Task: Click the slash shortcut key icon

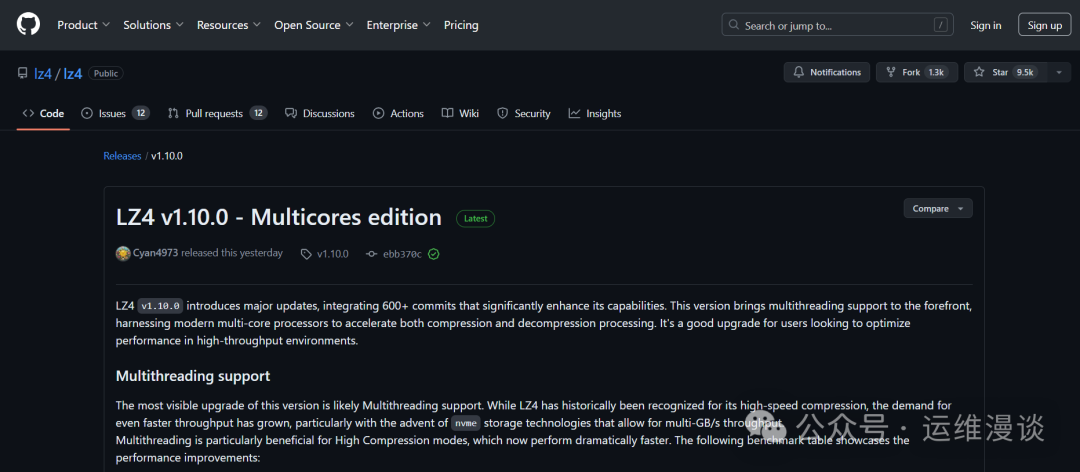Action: pyautogui.click(x=940, y=25)
